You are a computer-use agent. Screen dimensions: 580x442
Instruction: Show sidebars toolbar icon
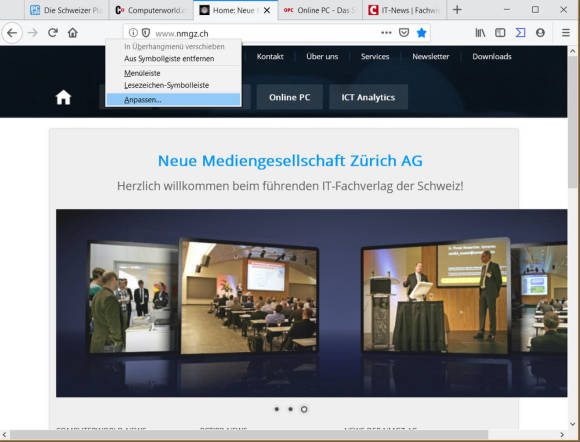point(500,33)
